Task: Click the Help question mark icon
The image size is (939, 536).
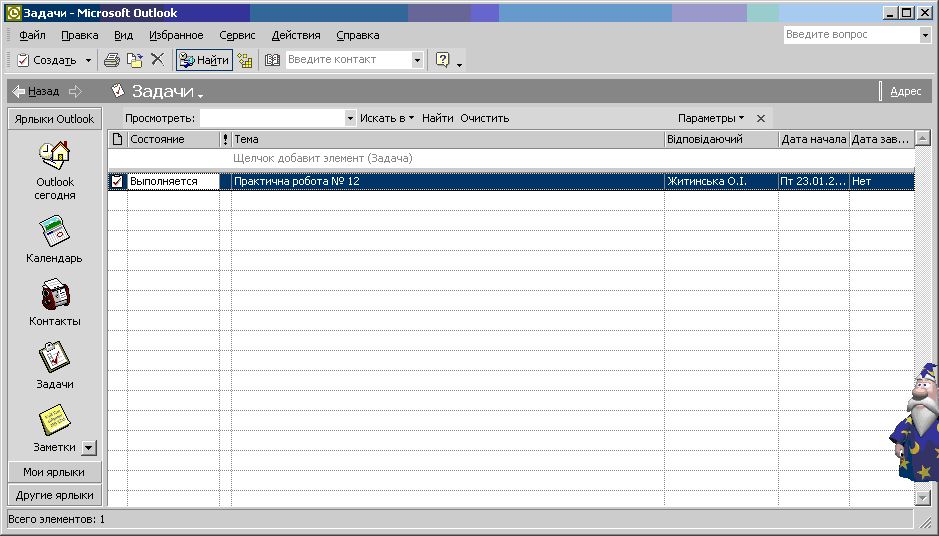Action: pyautogui.click(x=442, y=60)
